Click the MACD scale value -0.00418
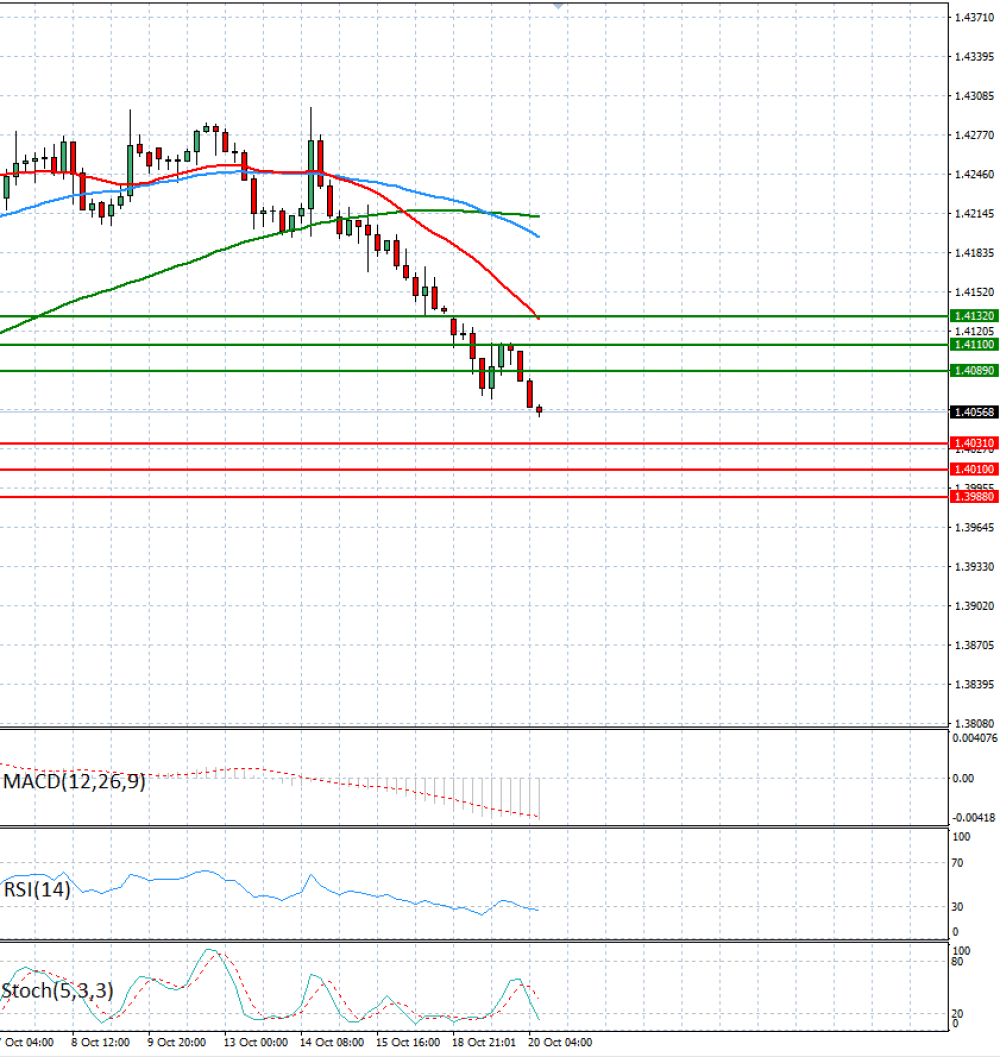1000x1057 pixels. tap(974, 818)
